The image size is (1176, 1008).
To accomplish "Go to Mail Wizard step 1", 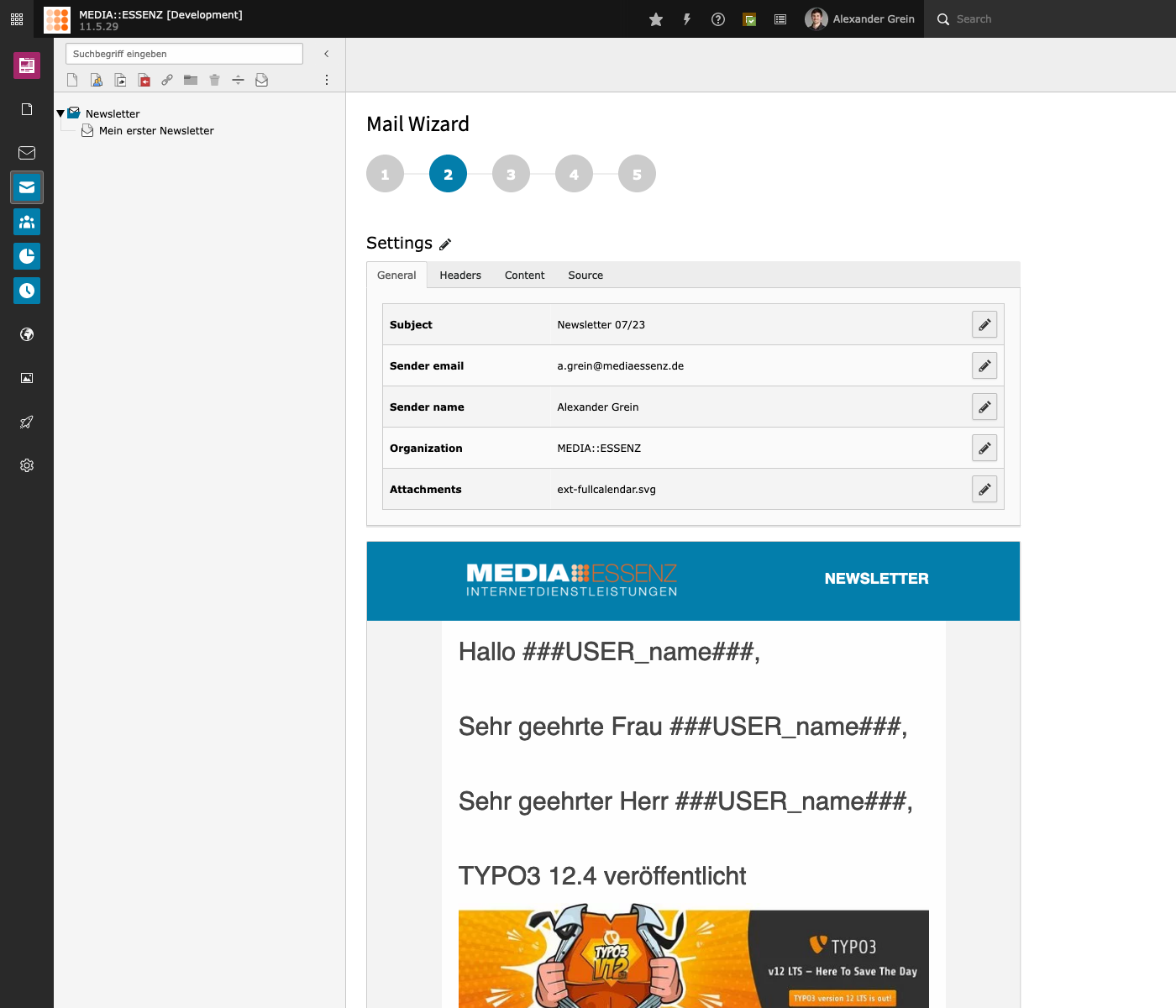I will pyautogui.click(x=386, y=174).
